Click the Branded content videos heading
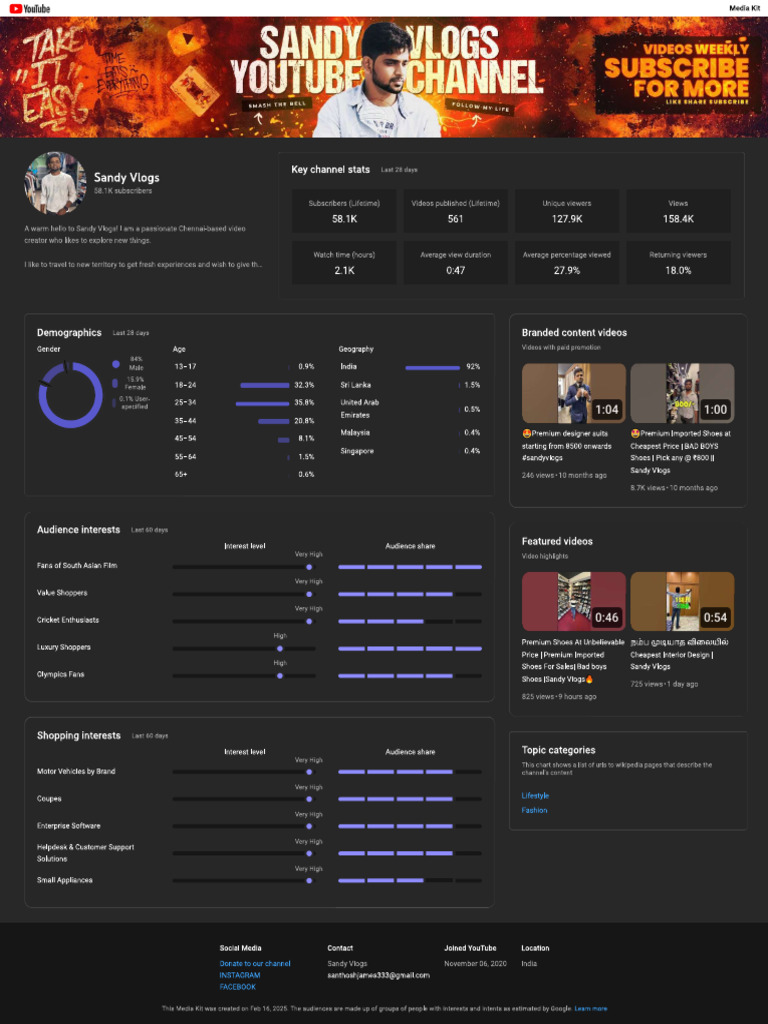The image size is (768, 1024). click(x=574, y=332)
